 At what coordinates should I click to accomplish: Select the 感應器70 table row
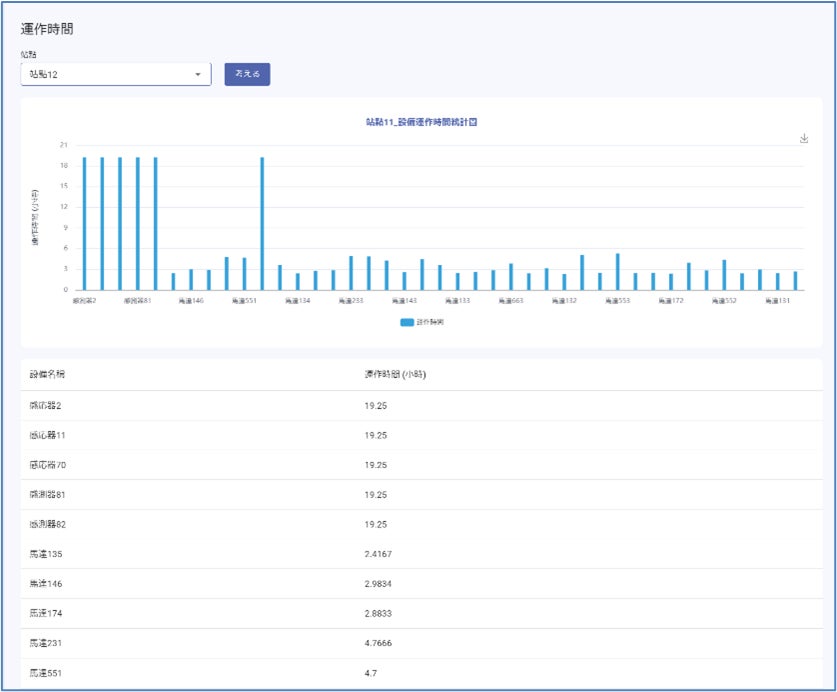(49, 465)
